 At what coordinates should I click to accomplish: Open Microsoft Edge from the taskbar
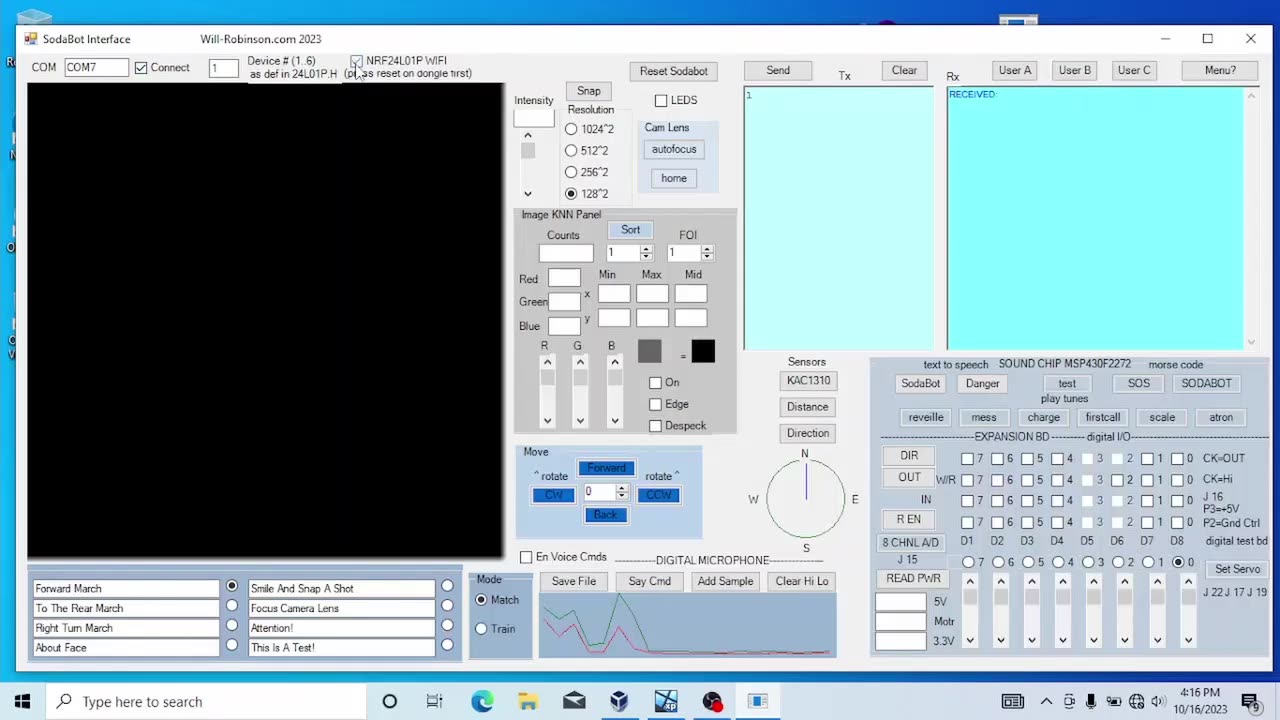pyautogui.click(x=482, y=701)
